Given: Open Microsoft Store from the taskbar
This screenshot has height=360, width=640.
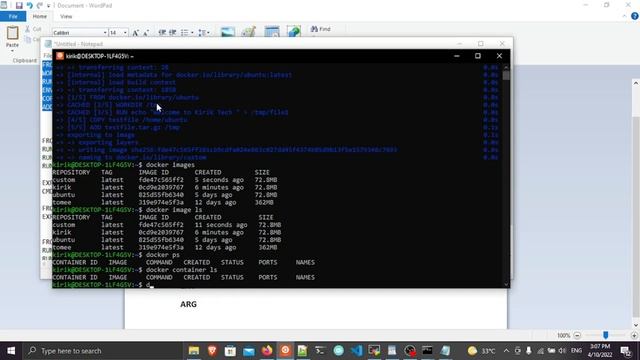Looking at the screenshot, I should click(x=230, y=351).
